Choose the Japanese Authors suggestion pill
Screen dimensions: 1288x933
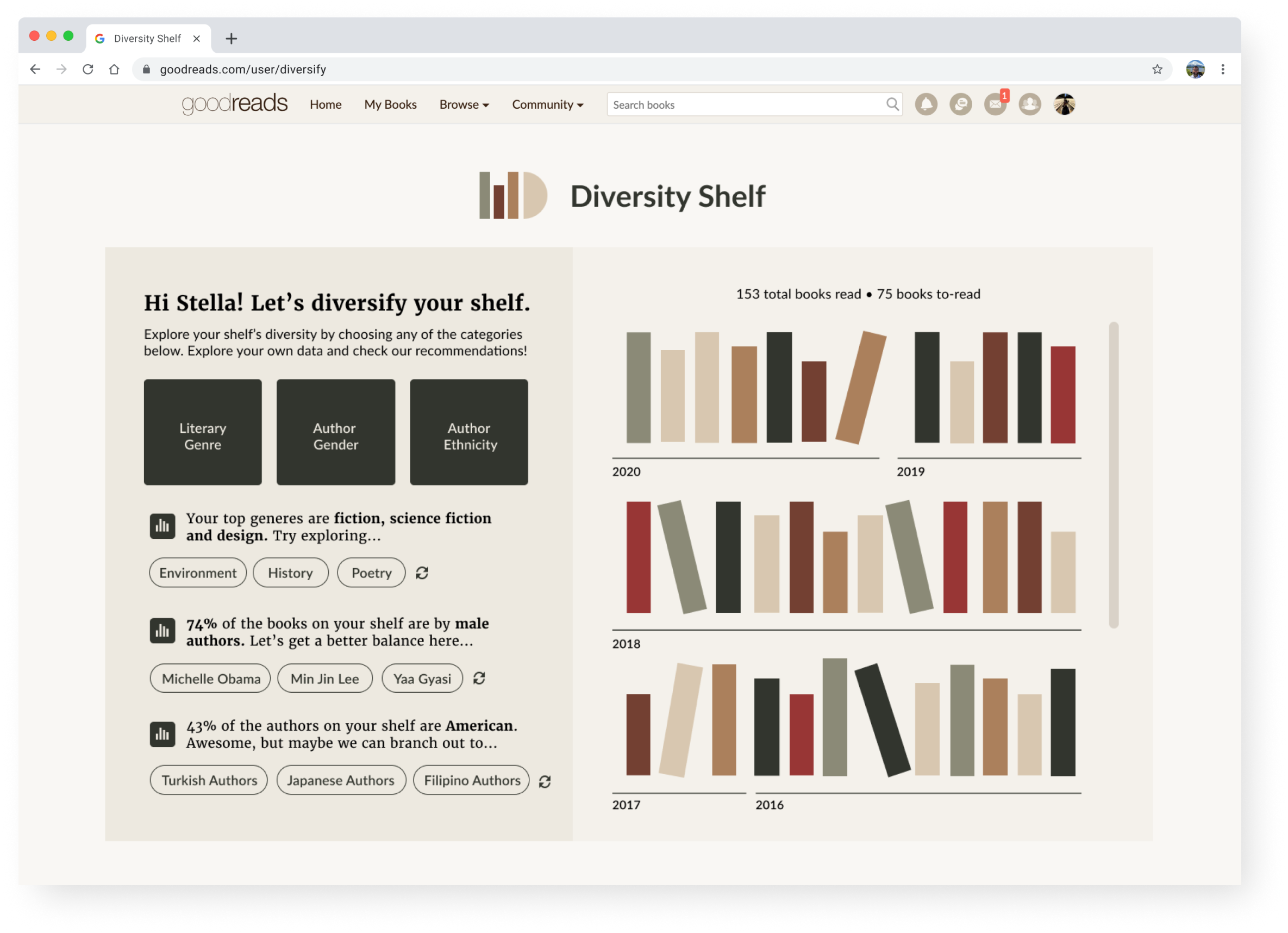pos(341,780)
